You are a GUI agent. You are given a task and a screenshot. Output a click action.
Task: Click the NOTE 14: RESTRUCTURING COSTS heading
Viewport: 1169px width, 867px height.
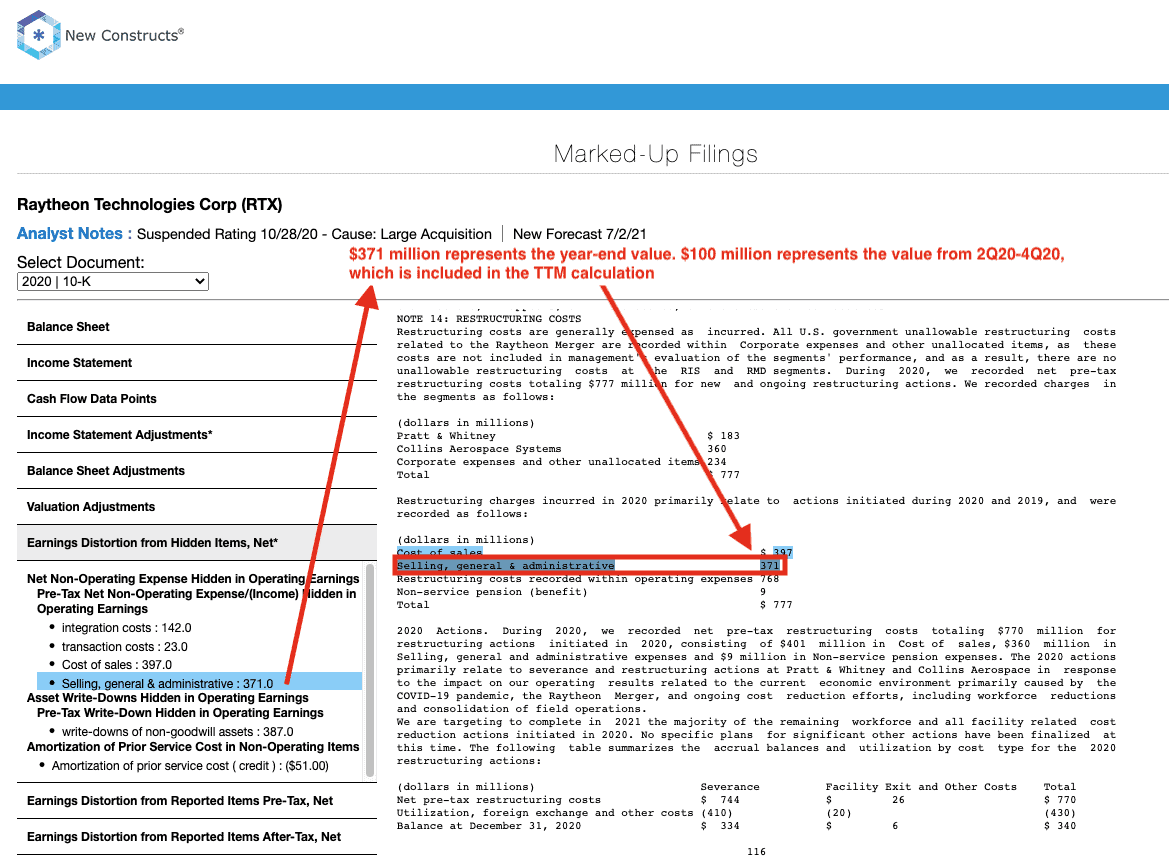[x=488, y=318]
